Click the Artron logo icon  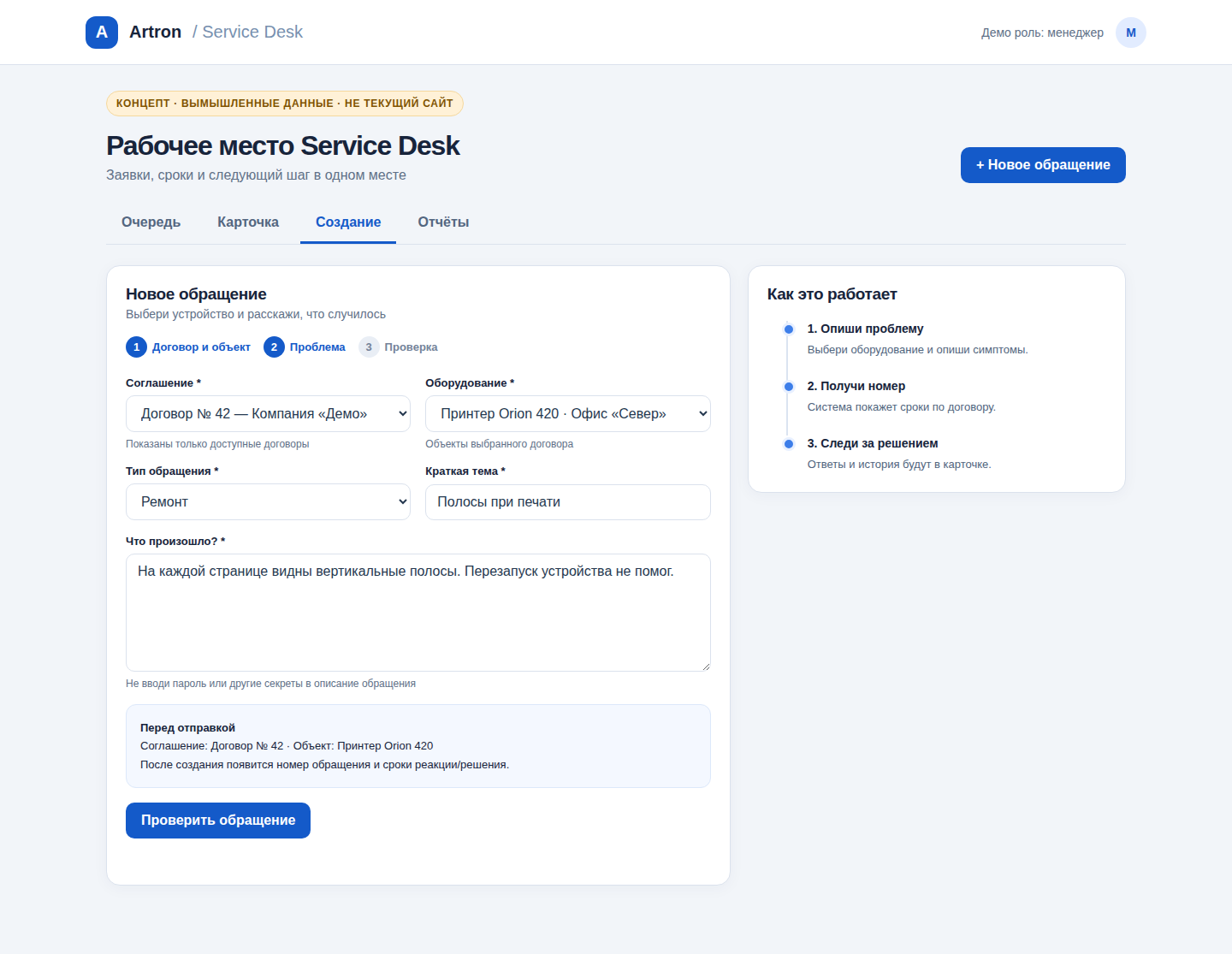click(102, 33)
